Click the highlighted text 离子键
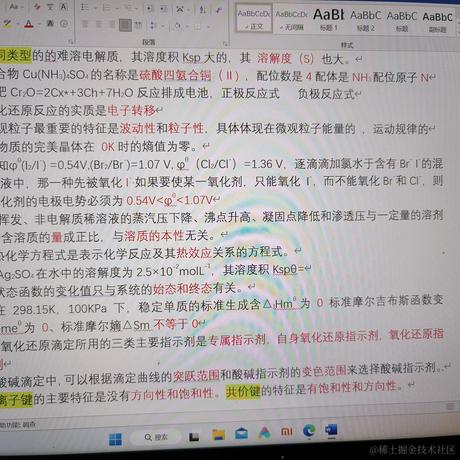 16,399
